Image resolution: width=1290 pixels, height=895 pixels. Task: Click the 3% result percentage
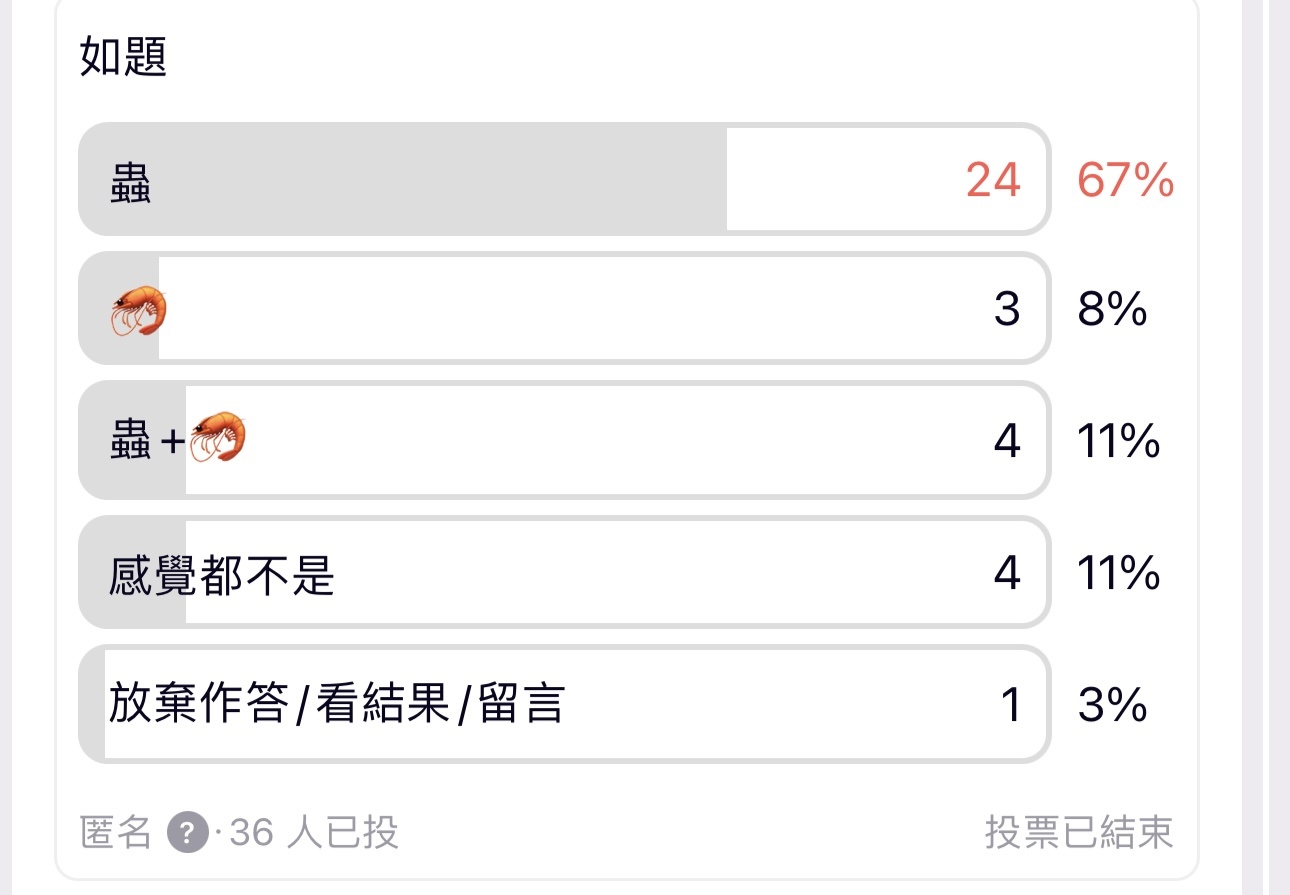[1112, 705]
